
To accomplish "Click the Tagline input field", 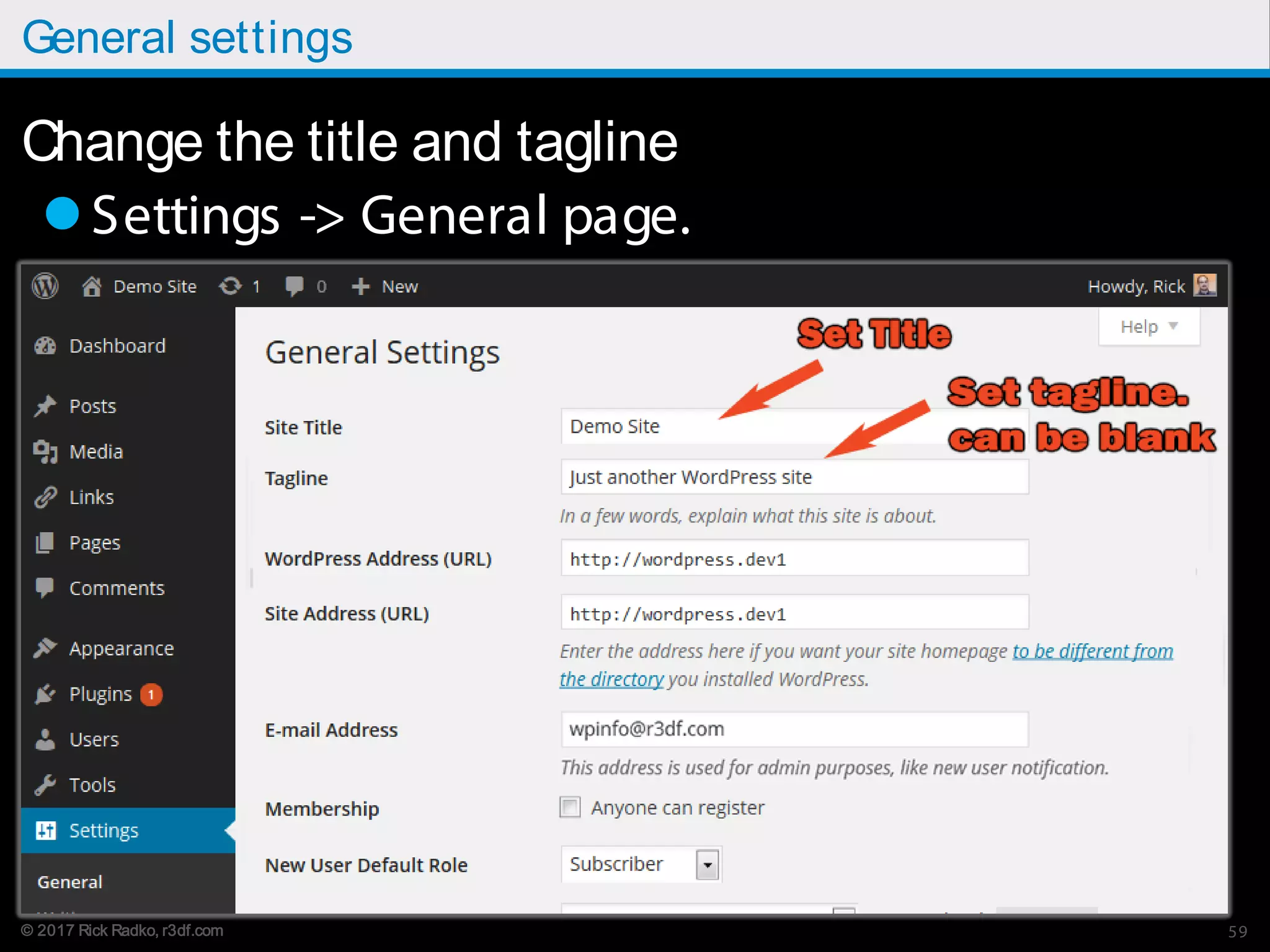I will coord(794,477).
